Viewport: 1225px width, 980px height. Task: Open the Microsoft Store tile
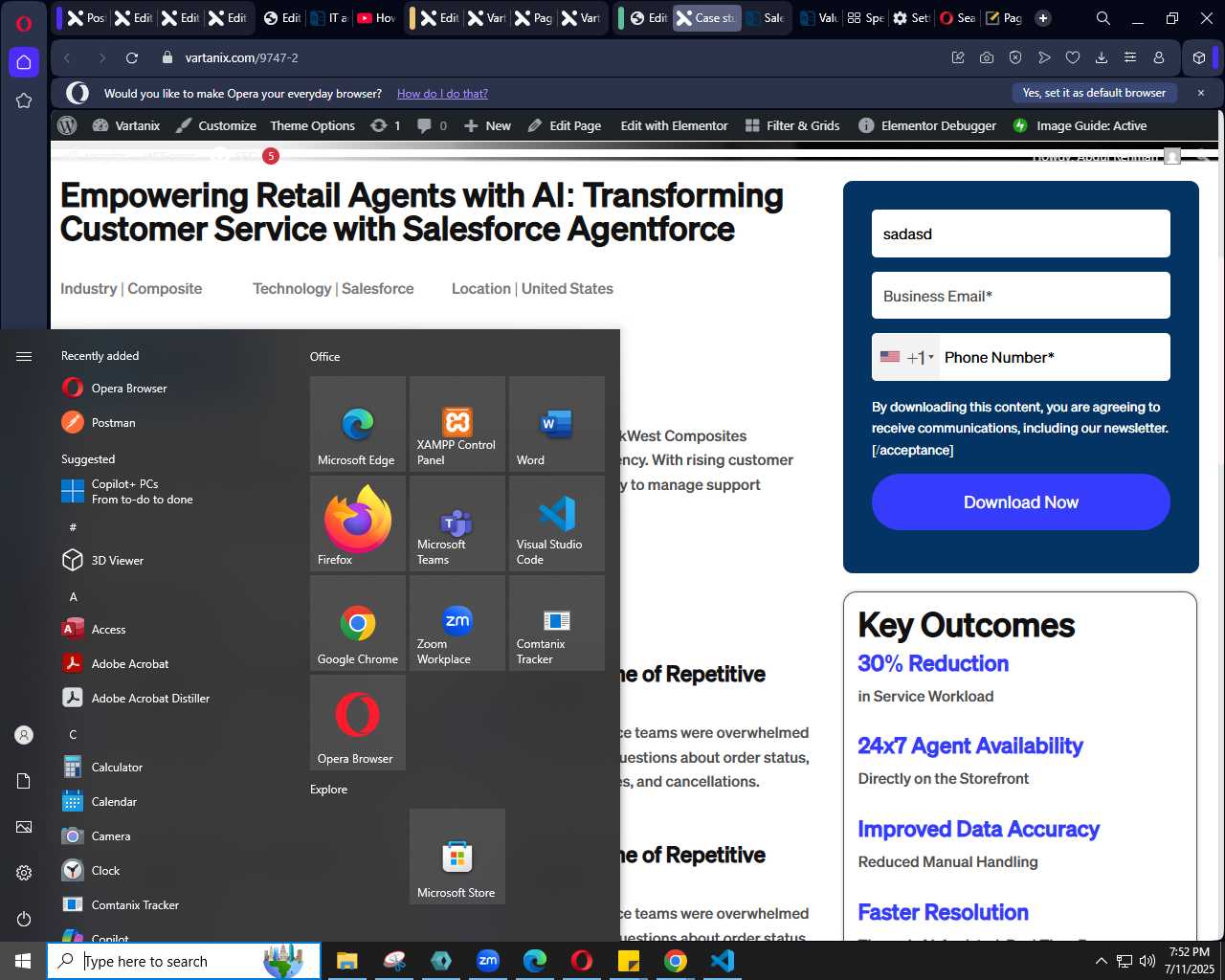coord(457,857)
